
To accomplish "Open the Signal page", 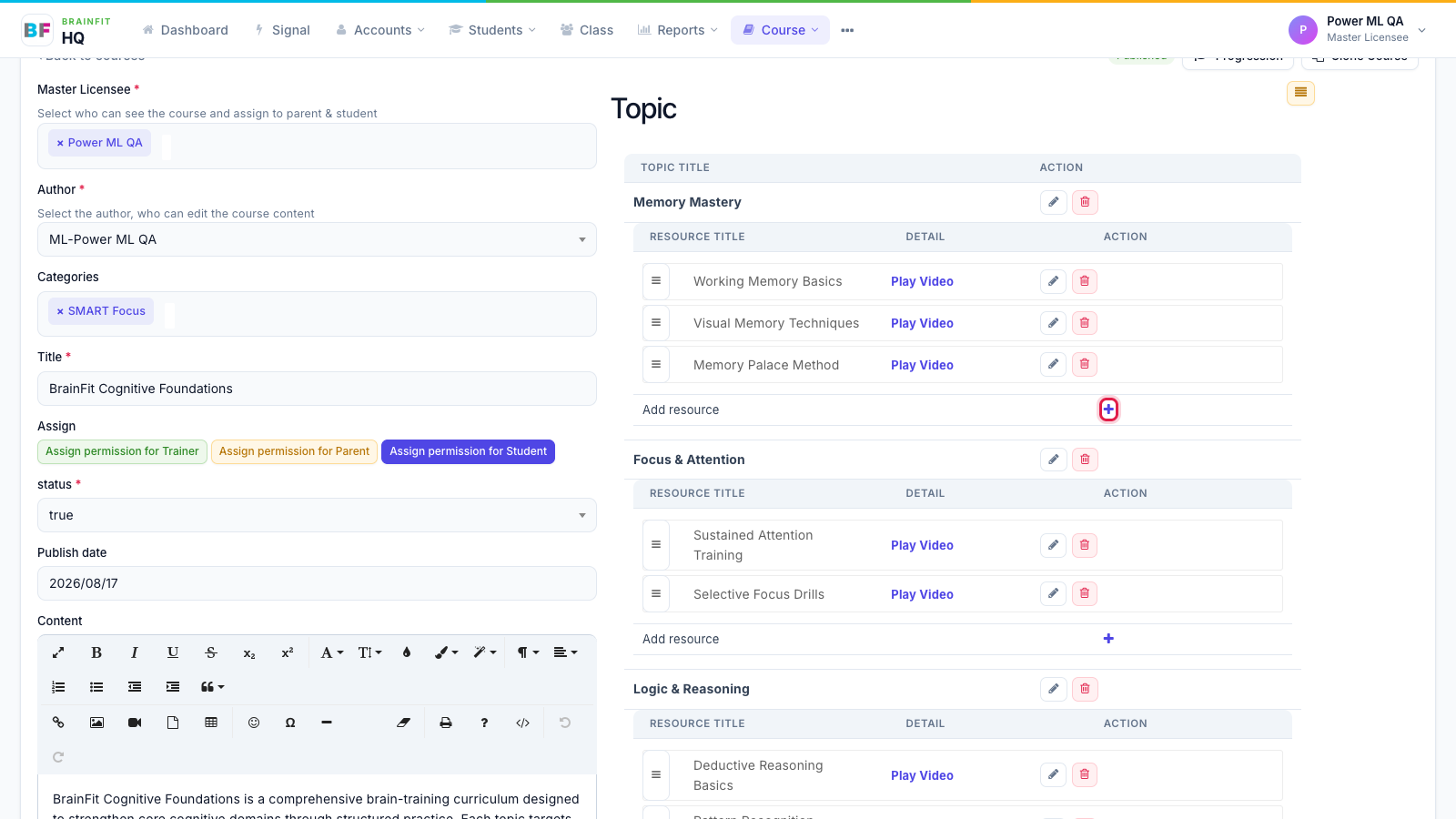I will point(282,30).
